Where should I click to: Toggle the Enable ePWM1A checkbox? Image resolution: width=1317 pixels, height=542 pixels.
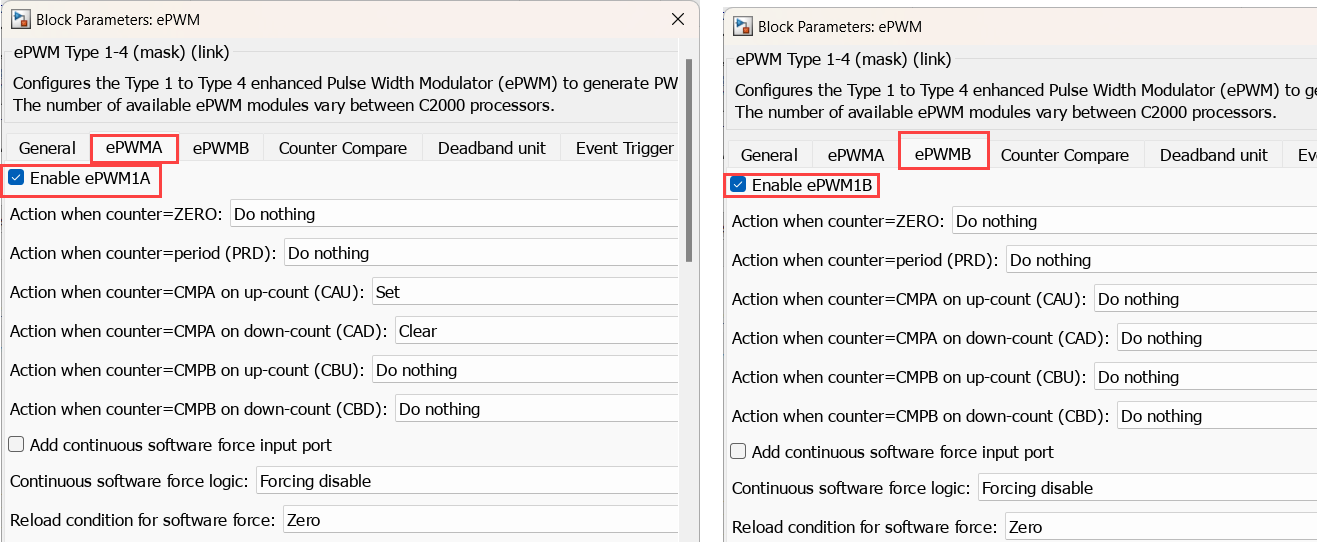click(x=16, y=178)
